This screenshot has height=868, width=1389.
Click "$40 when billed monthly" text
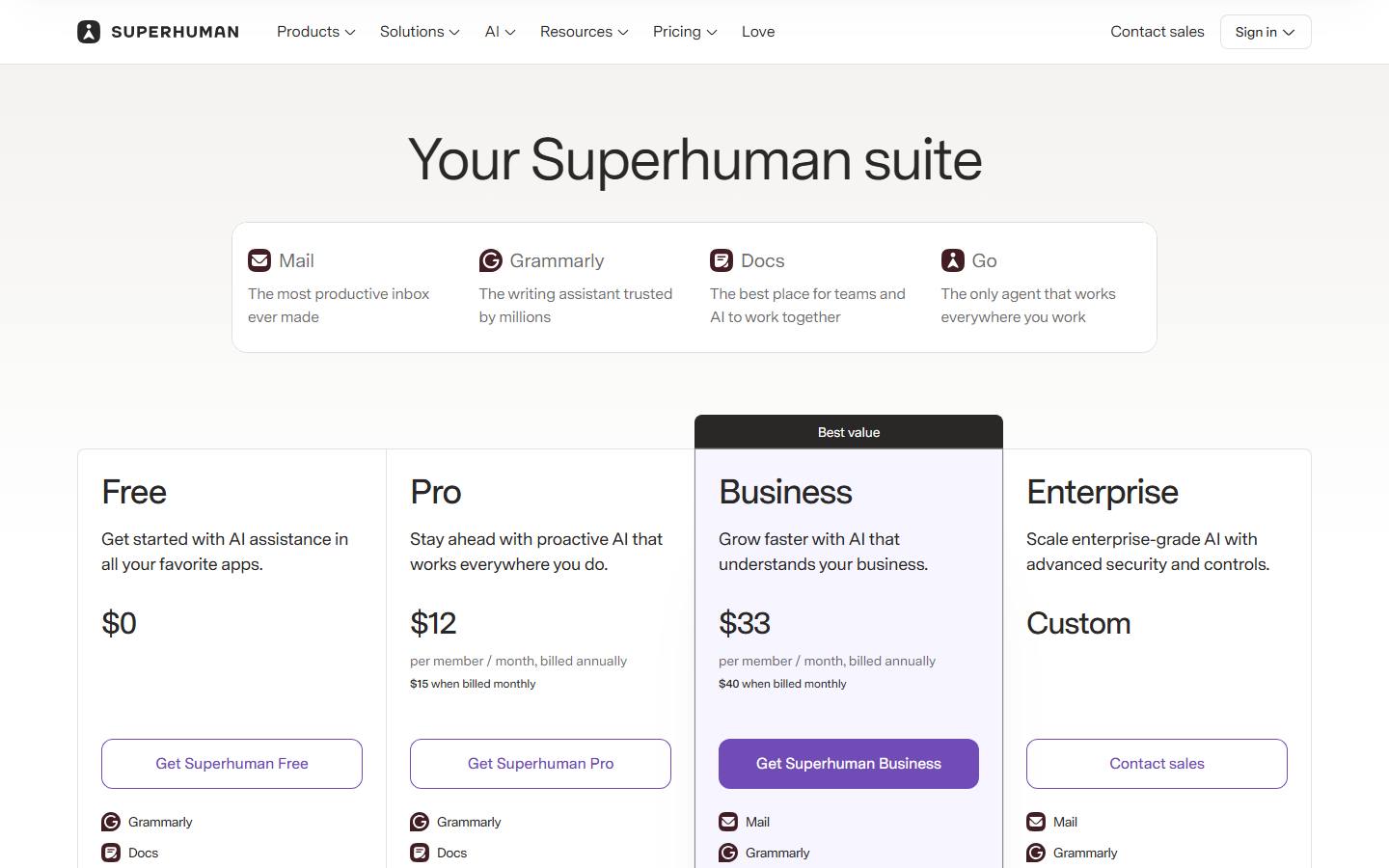click(782, 684)
